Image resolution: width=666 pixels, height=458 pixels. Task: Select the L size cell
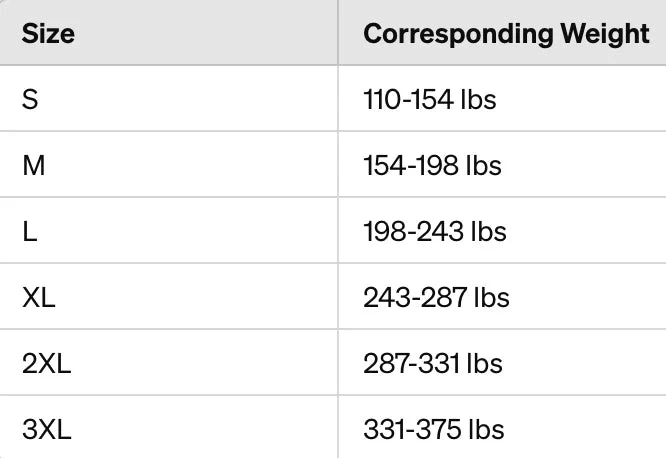point(169,230)
